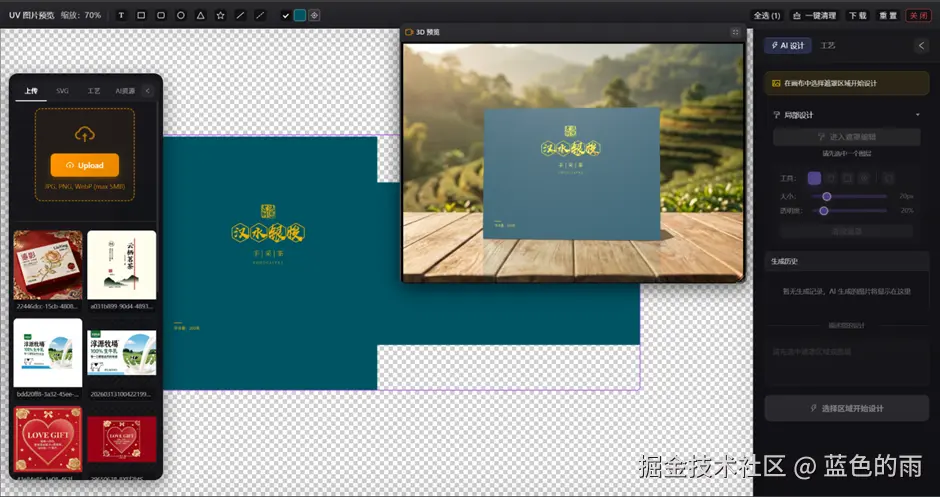This screenshot has width=940, height=497.
Task: Click the yellow 汉水颜陵 logo on canvas
Action: point(268,232)
